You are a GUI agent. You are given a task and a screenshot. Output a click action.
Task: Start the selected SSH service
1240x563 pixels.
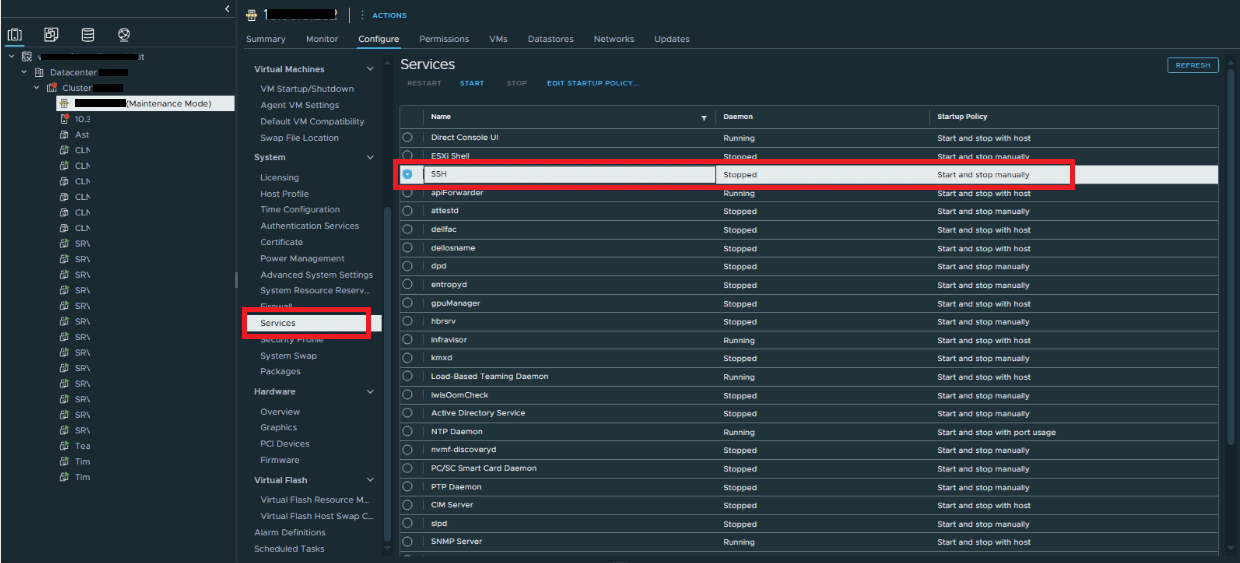pyautogui.click(x=471, y=83)
